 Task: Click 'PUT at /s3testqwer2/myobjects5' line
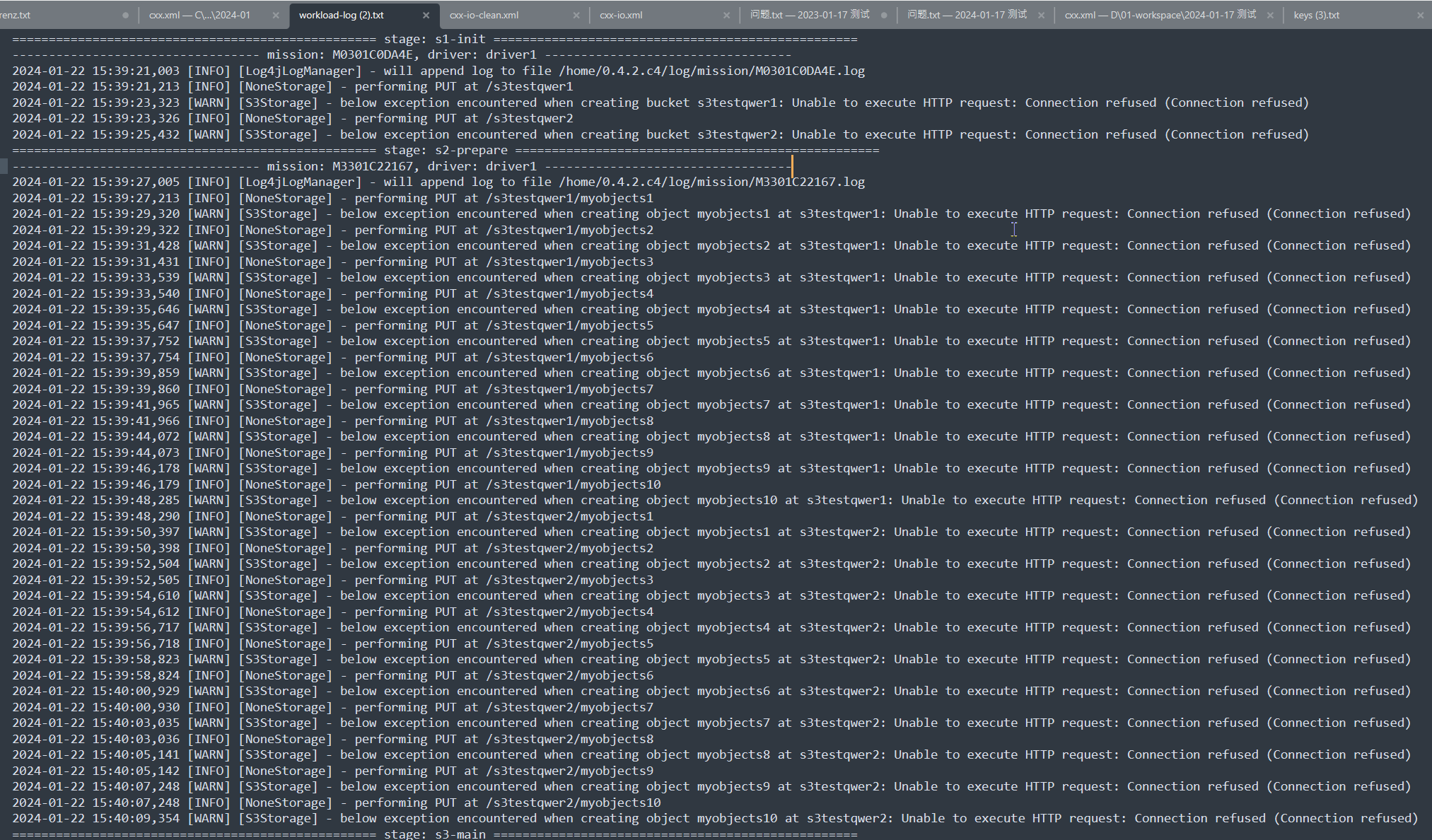click(x=332, y=643)
